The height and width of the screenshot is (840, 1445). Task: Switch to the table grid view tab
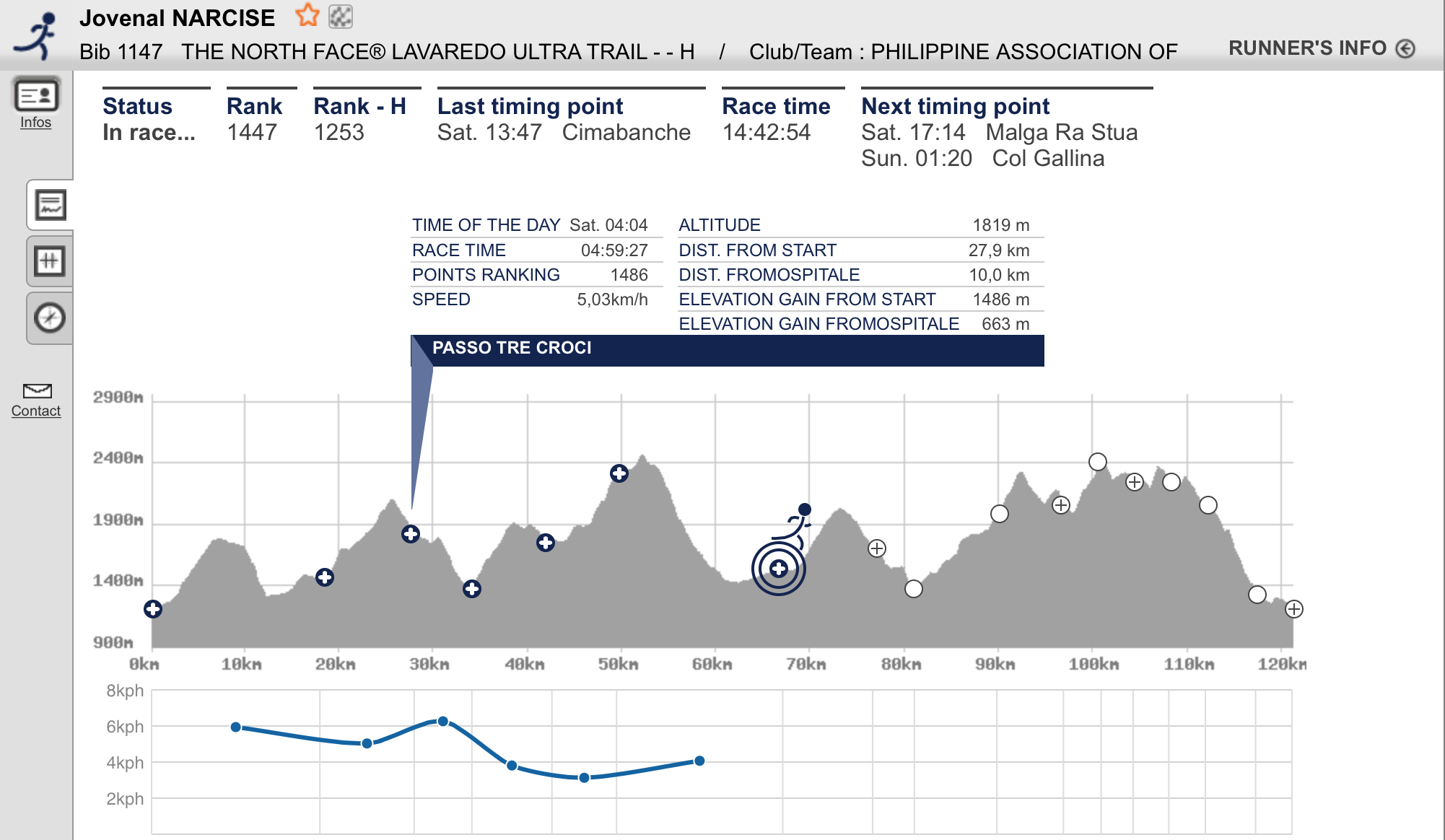pyautogui.click(x=50, y=261)
